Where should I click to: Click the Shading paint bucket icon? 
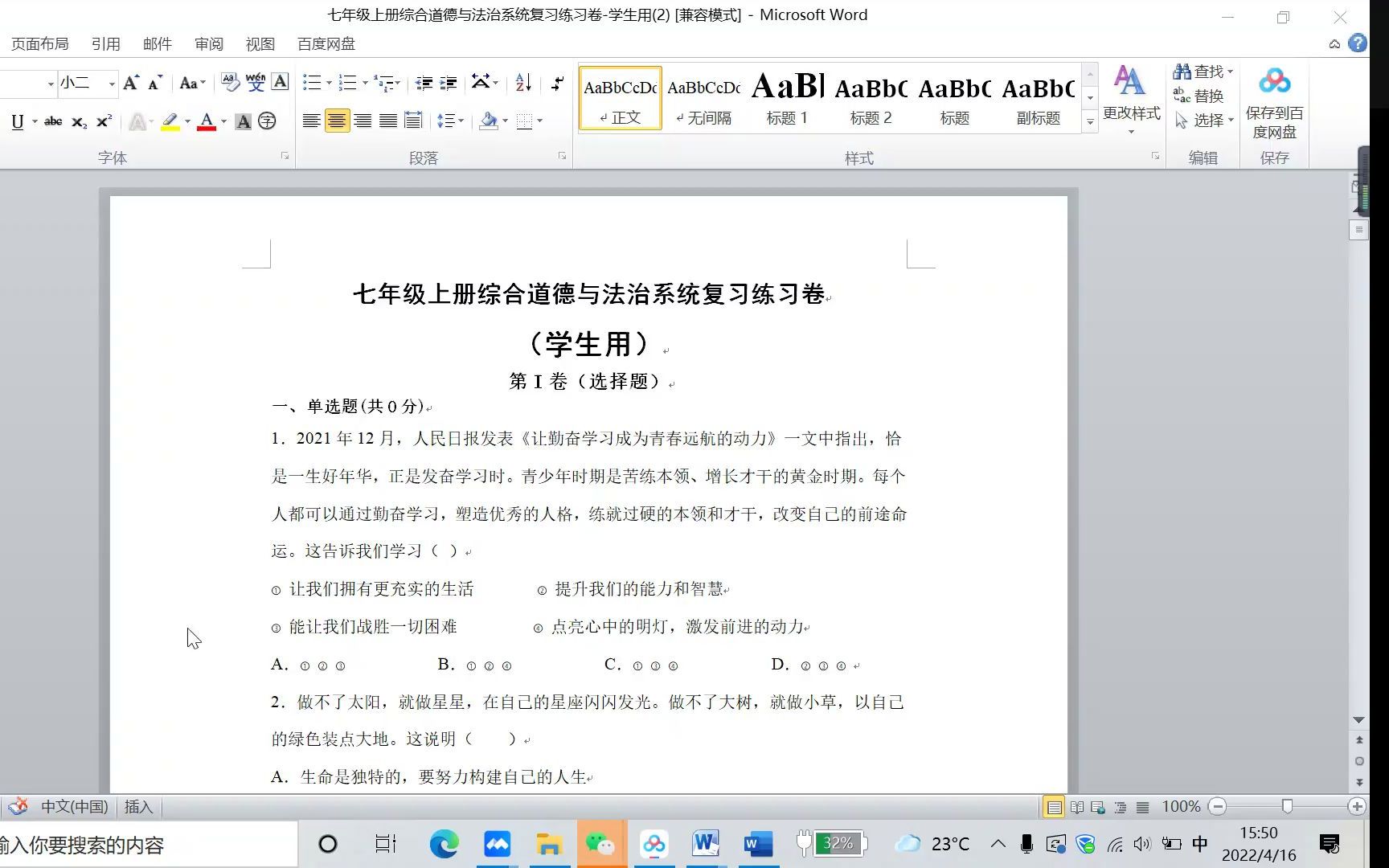(x=488, y=121)
